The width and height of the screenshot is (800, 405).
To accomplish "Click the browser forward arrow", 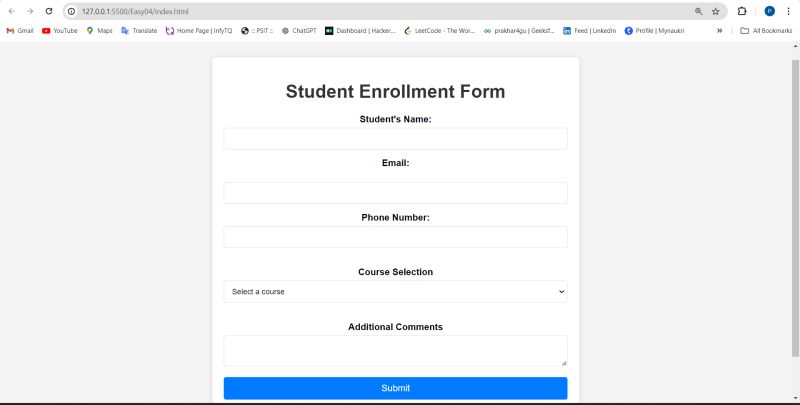I will click(30, 11).
